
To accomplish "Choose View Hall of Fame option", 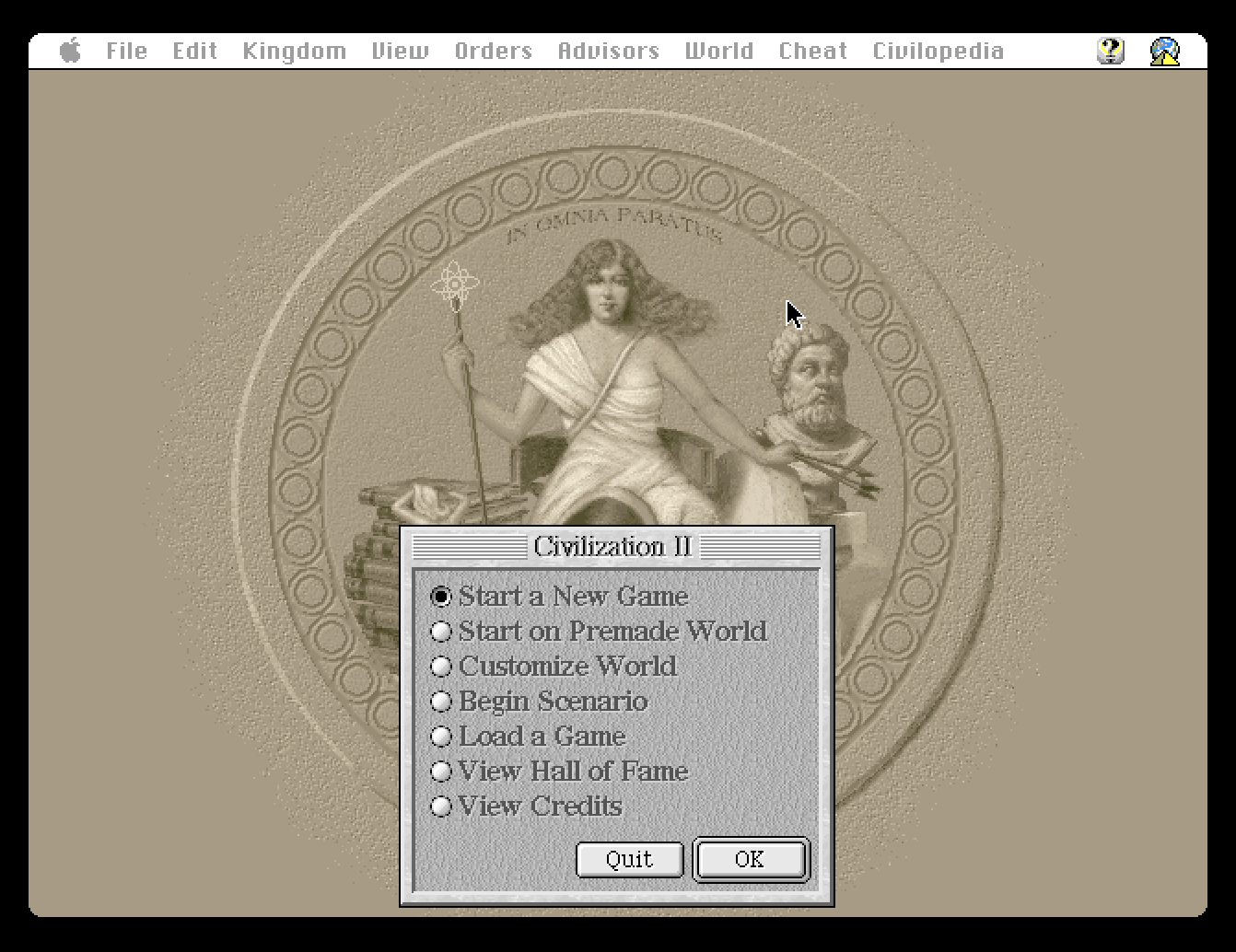I will pyautogui.click(x=560, y=772).
